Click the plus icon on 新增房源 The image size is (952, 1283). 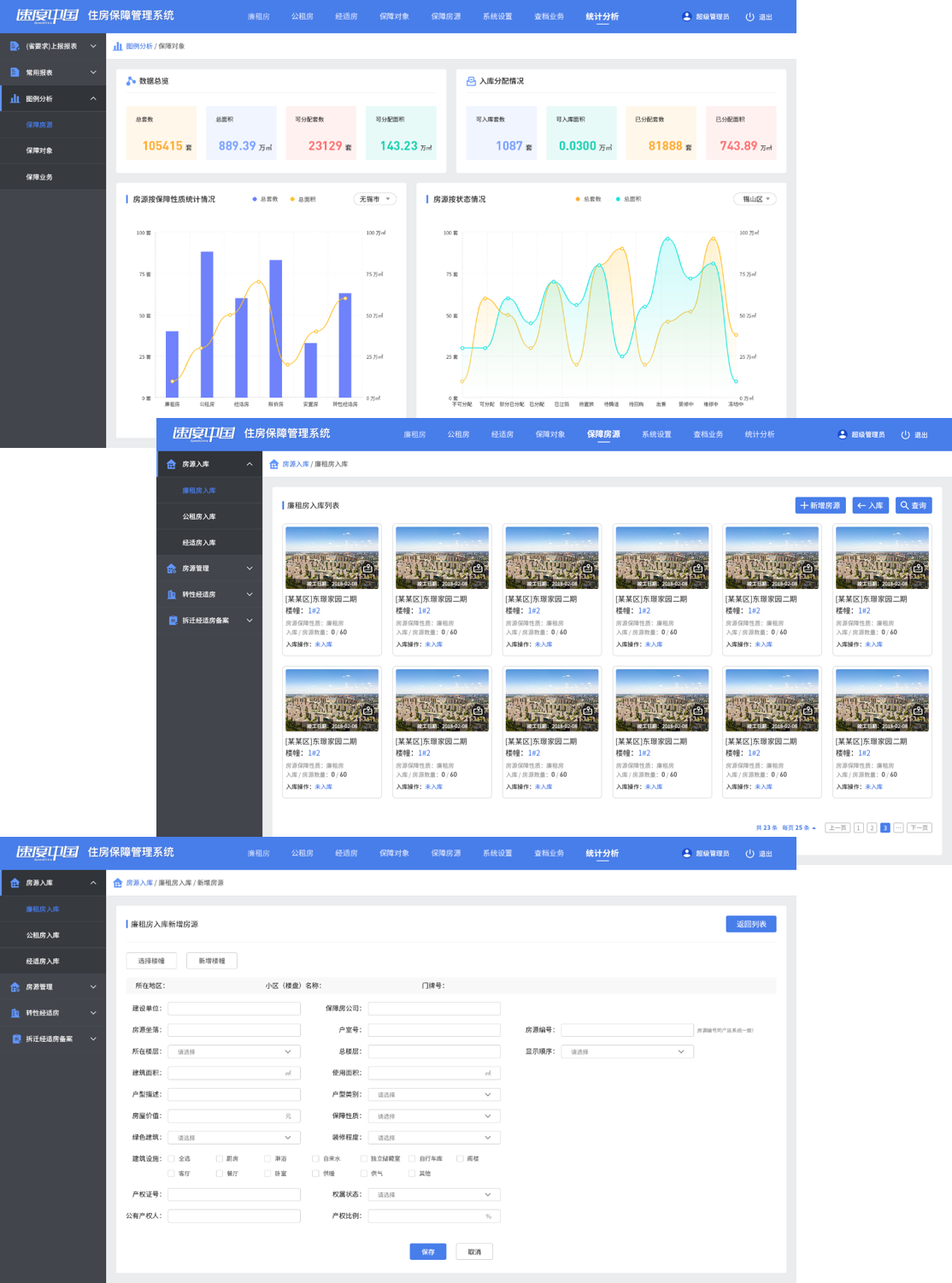click(804, 505)
